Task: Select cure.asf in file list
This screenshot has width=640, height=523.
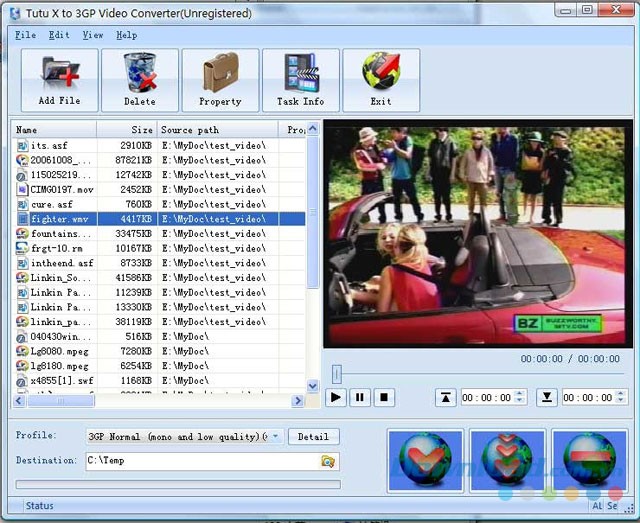Action: coord(160,204)
